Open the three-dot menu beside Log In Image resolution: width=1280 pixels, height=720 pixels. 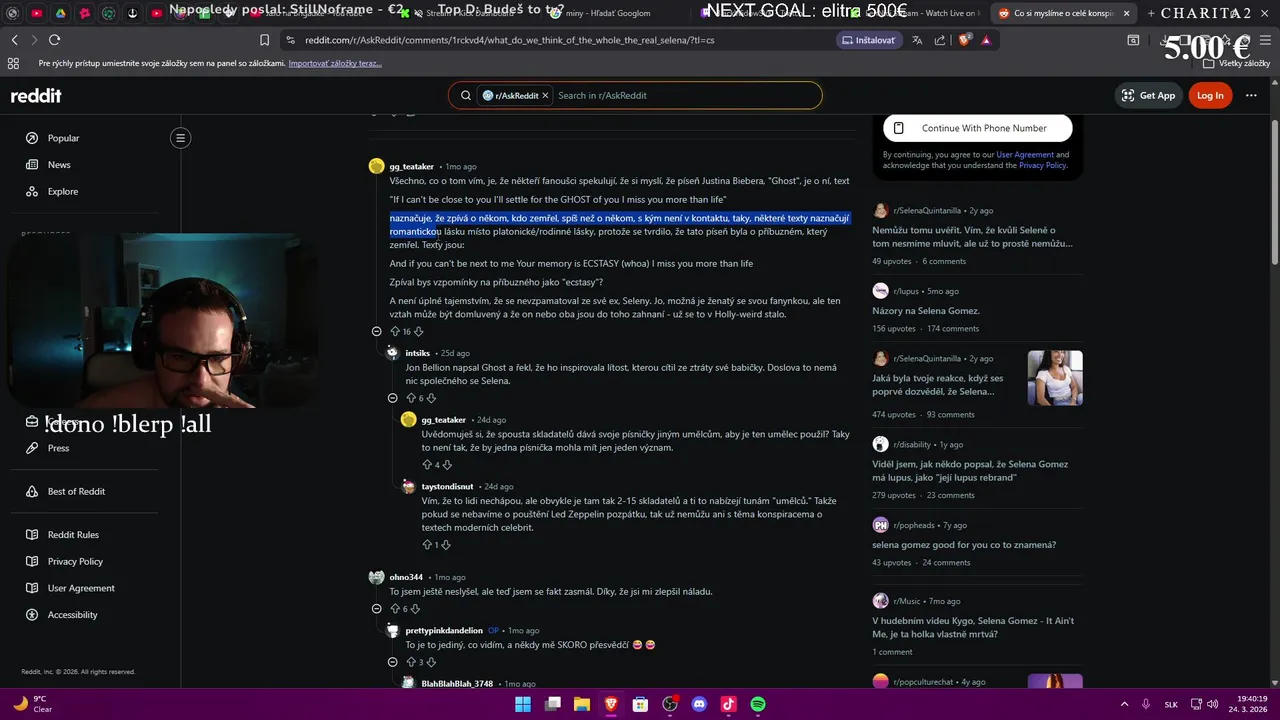point(1251,96)
